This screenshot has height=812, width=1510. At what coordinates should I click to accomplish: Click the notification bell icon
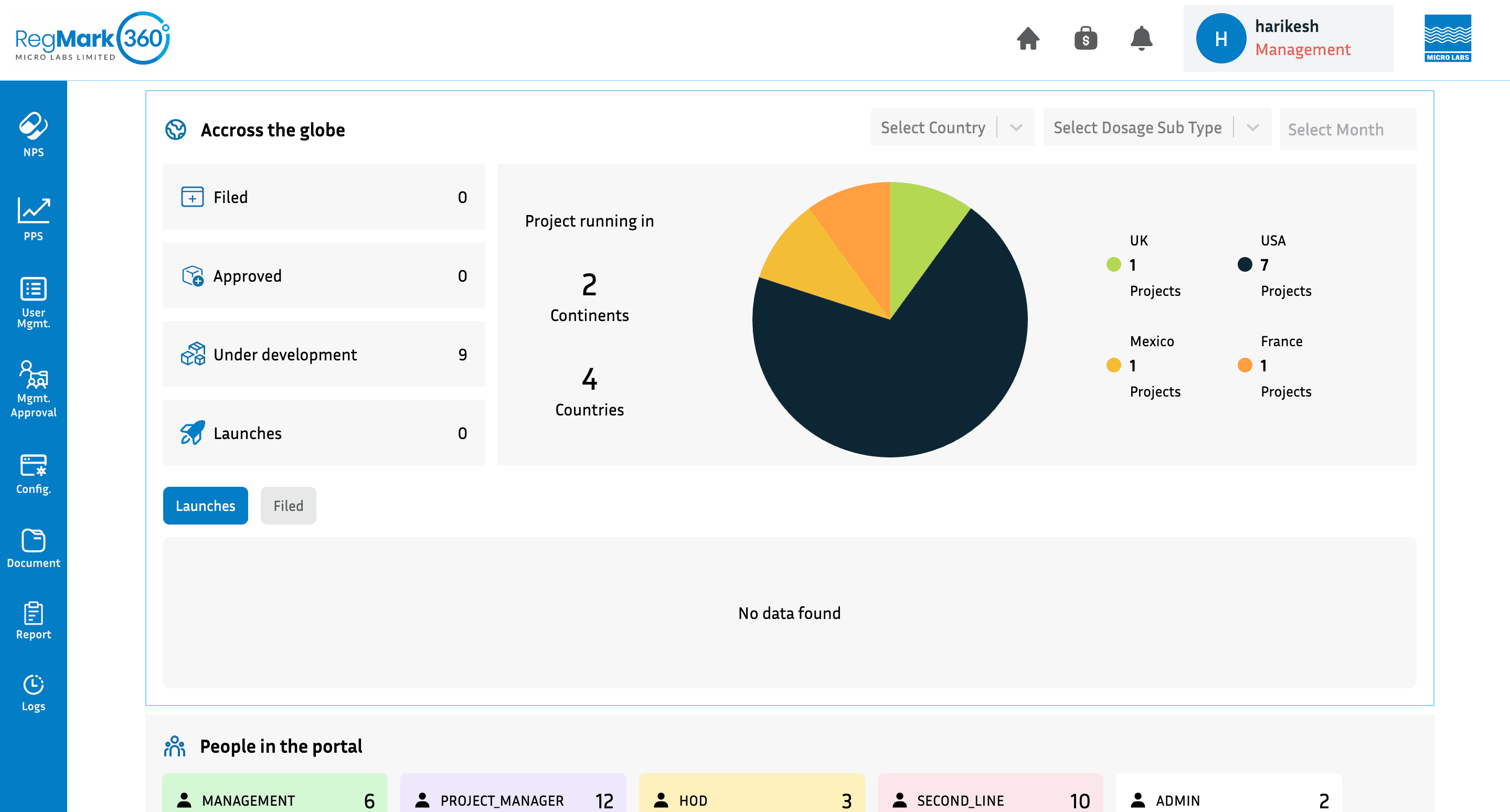[x=1141, y=39]
